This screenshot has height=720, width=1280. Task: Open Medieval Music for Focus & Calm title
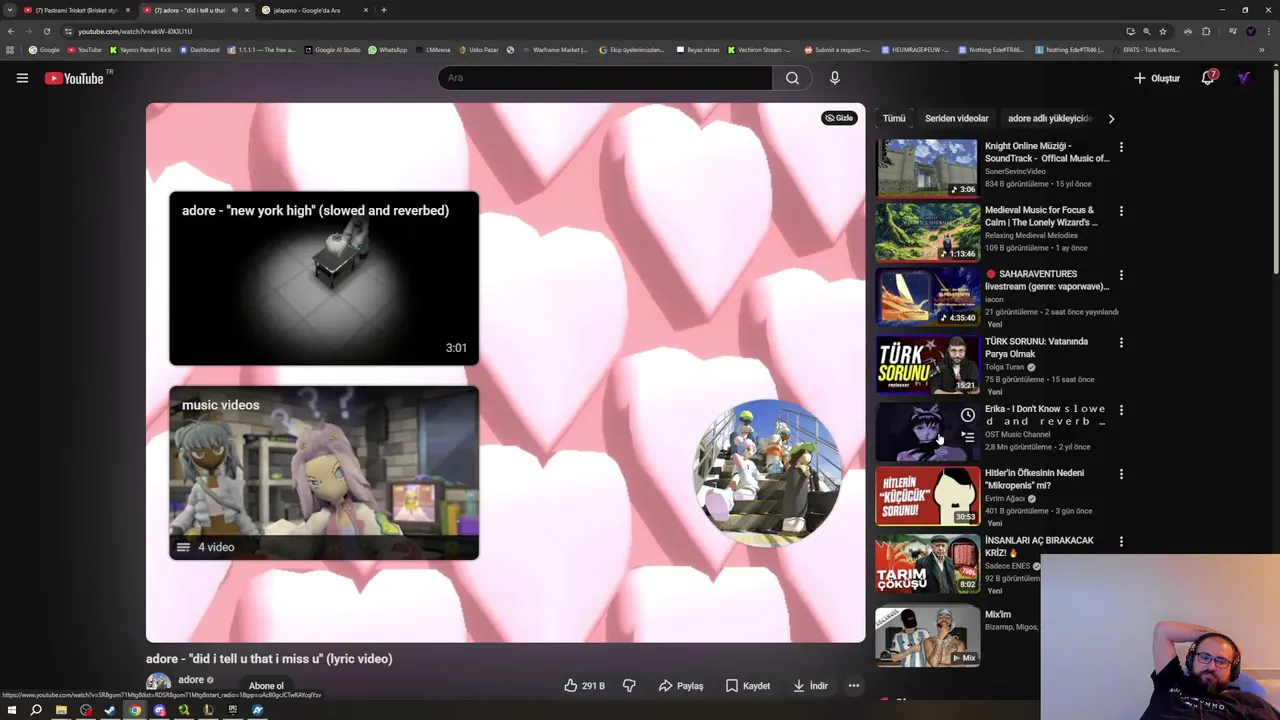pyautogui.click(x=1041, y=216)
